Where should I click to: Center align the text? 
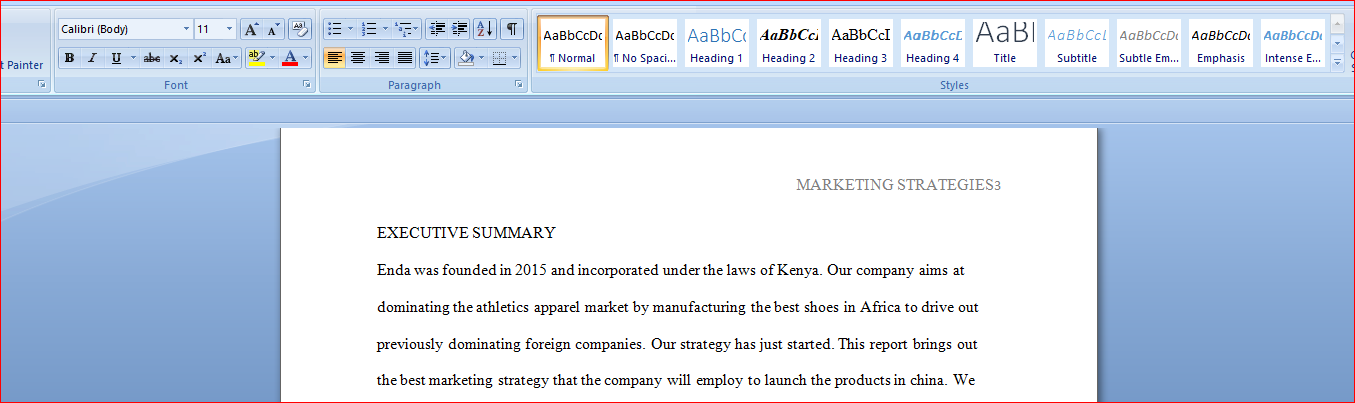358,58
